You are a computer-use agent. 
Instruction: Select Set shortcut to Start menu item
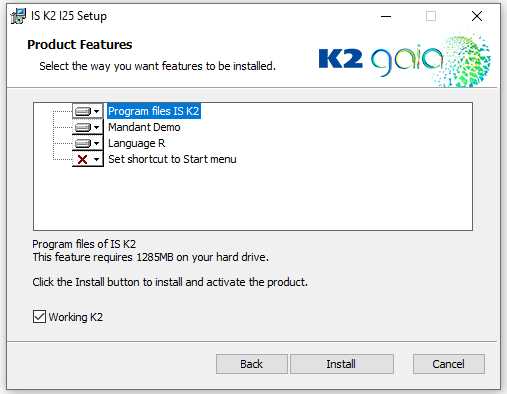point(172,159)
